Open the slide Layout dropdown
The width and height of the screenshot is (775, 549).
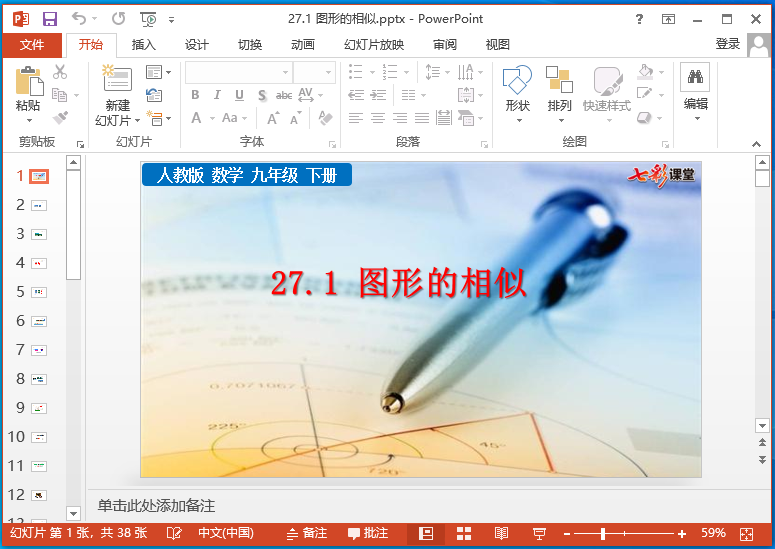[x=159, y=72]
